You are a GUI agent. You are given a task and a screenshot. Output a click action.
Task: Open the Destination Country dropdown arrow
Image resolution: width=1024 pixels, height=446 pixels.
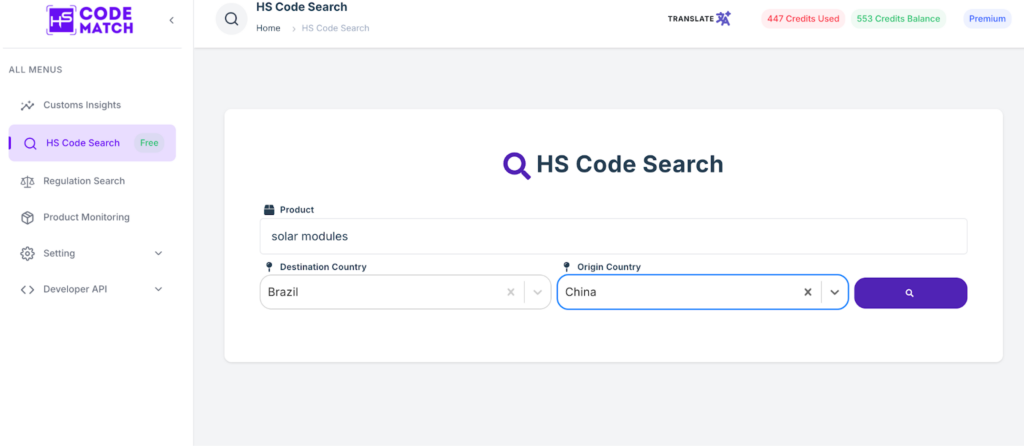(x=537, y=292)
